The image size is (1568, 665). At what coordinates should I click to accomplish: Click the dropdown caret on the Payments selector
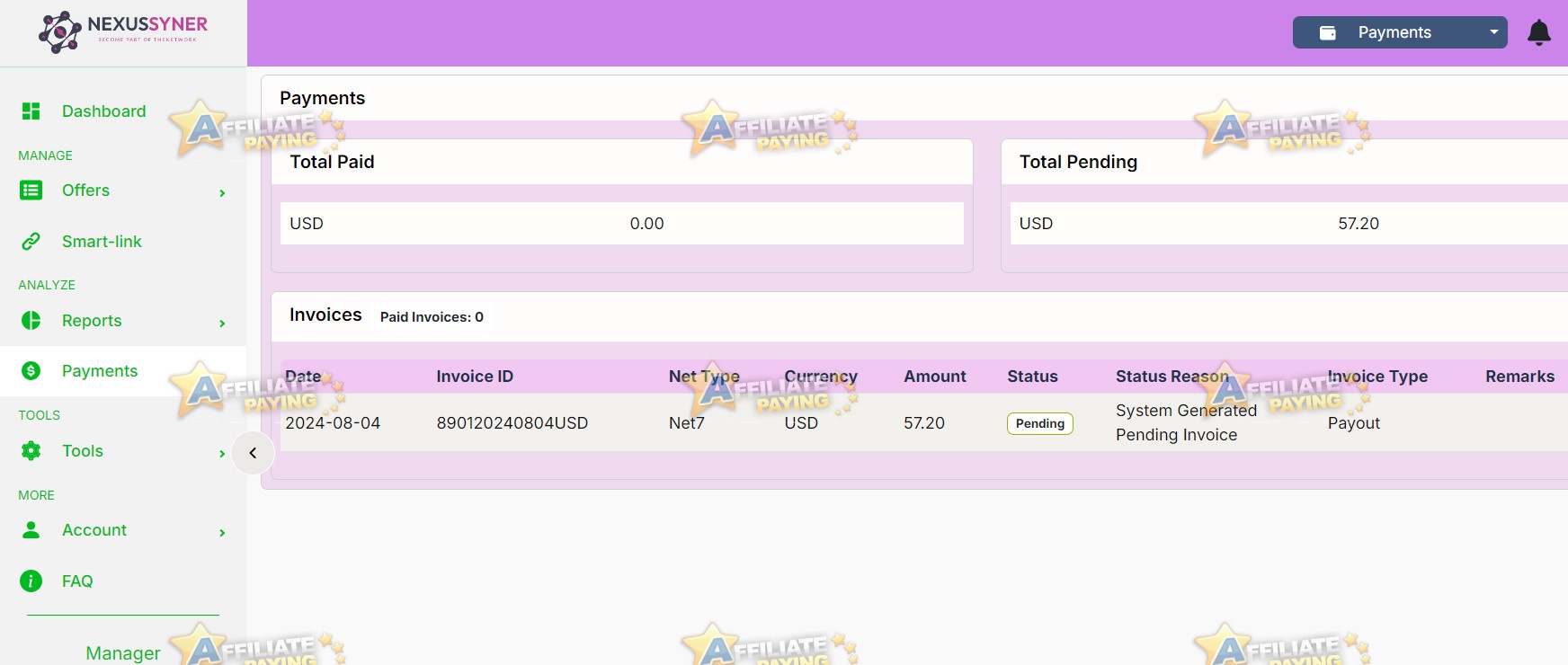pyautogui.click(x=1493, y=32)
